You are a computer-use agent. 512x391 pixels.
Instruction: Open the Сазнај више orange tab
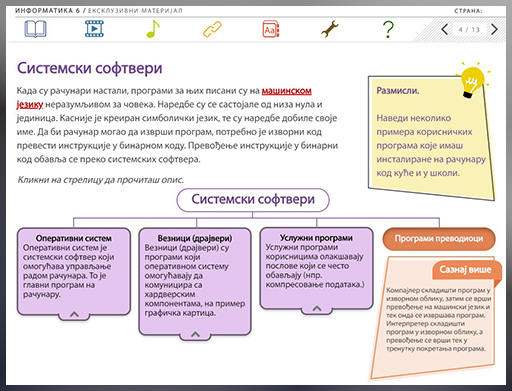tap(466, 270)
